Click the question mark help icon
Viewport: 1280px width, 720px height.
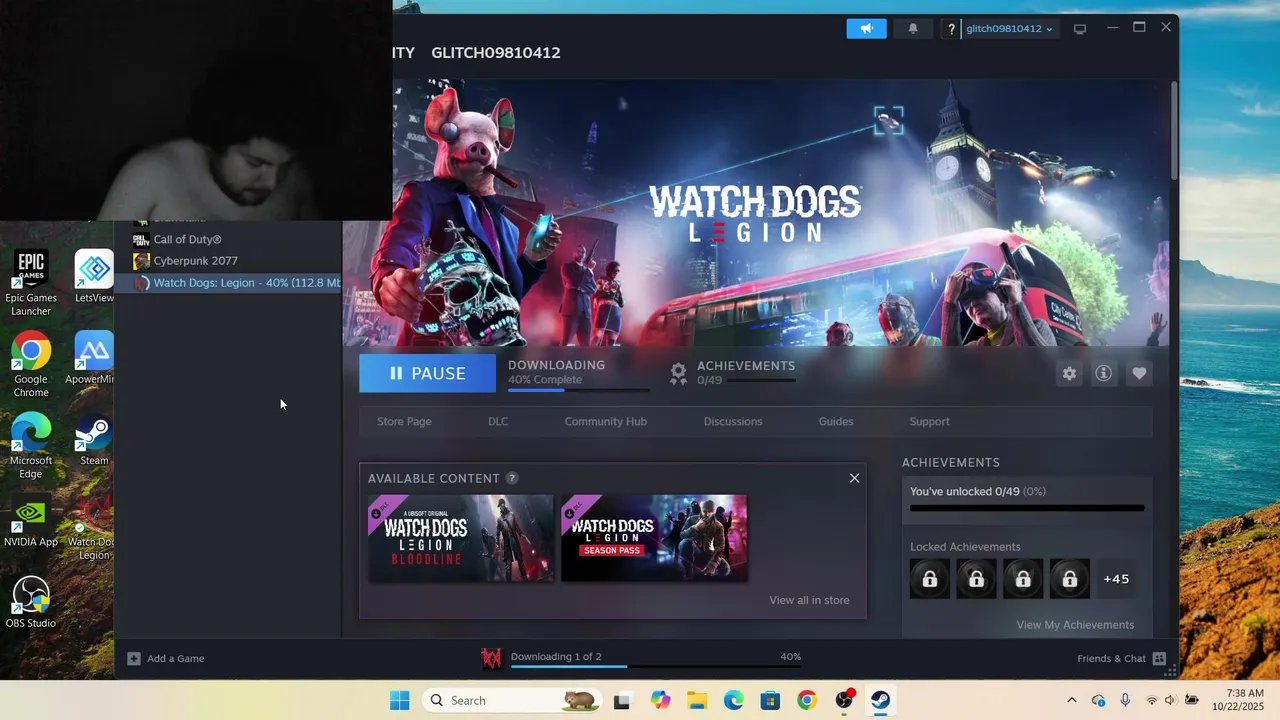[951, 29]
